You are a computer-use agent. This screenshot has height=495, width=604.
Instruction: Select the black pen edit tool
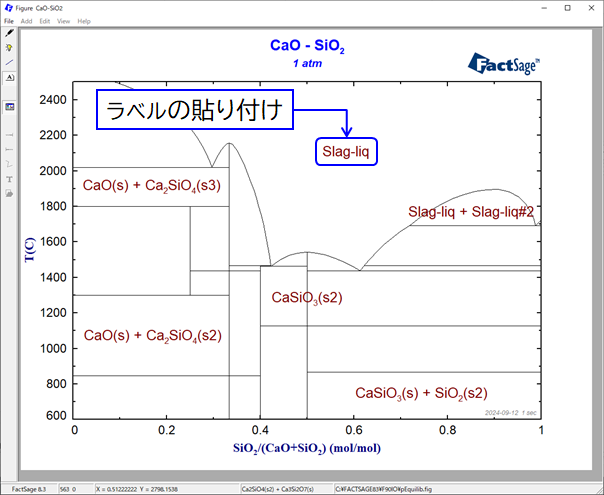coord(9,33)
